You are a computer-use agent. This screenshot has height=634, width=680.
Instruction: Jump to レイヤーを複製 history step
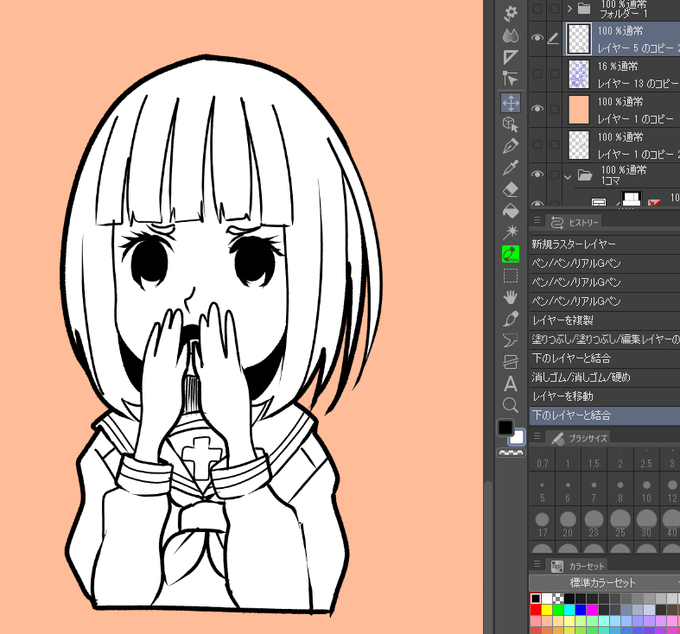pos(605,320)
